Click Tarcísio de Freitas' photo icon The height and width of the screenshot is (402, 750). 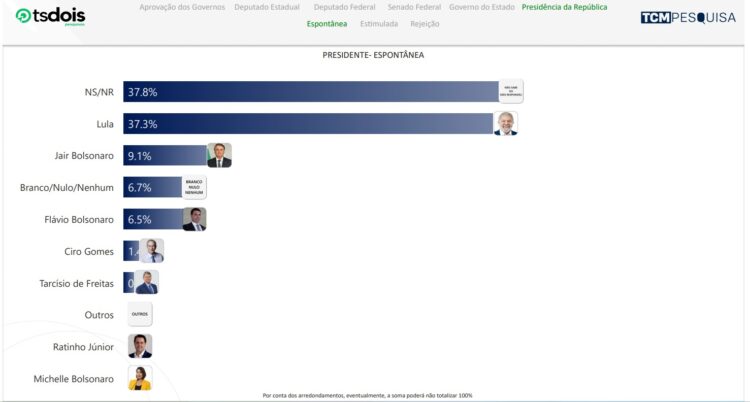click(146, 283)
